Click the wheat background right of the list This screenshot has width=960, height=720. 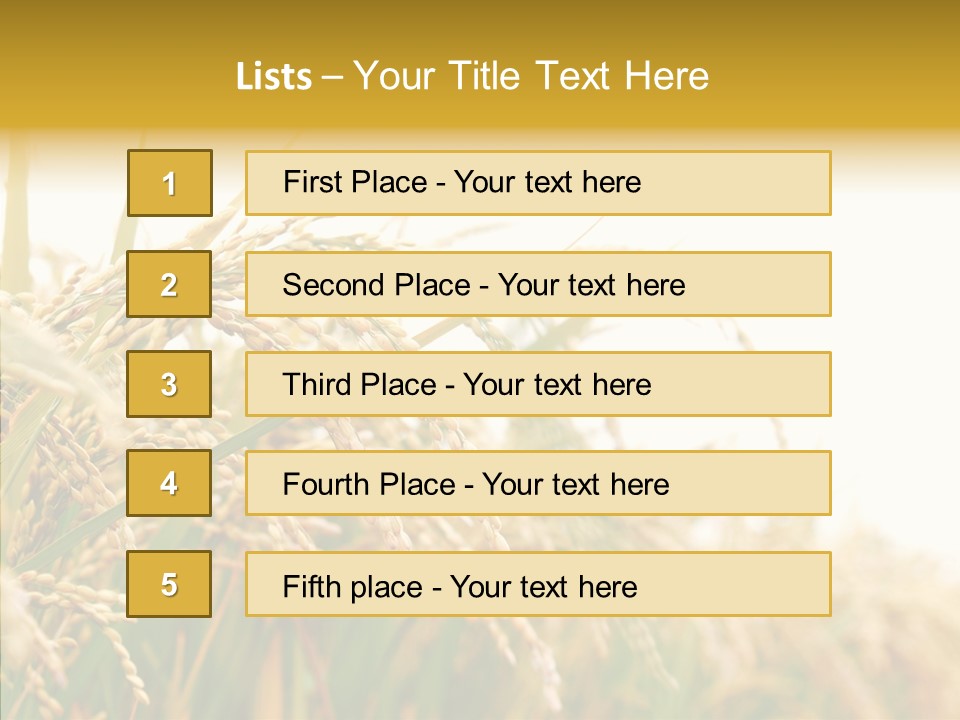tap(895, 400)
